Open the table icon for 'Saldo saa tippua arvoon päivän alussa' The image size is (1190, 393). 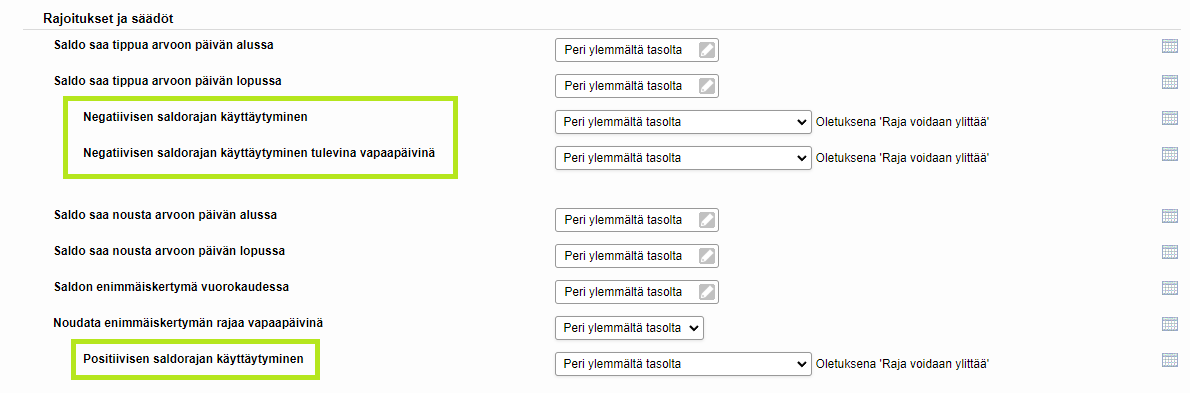(1170, 46)
